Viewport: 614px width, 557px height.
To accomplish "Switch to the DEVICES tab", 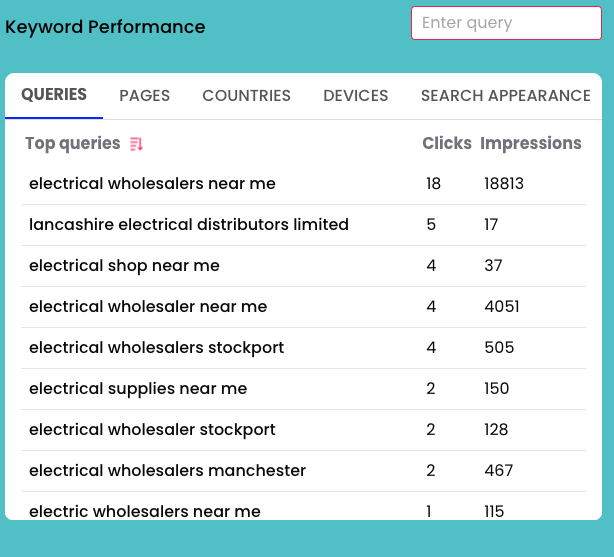I will pyautogui.click(x=355, y=96).
